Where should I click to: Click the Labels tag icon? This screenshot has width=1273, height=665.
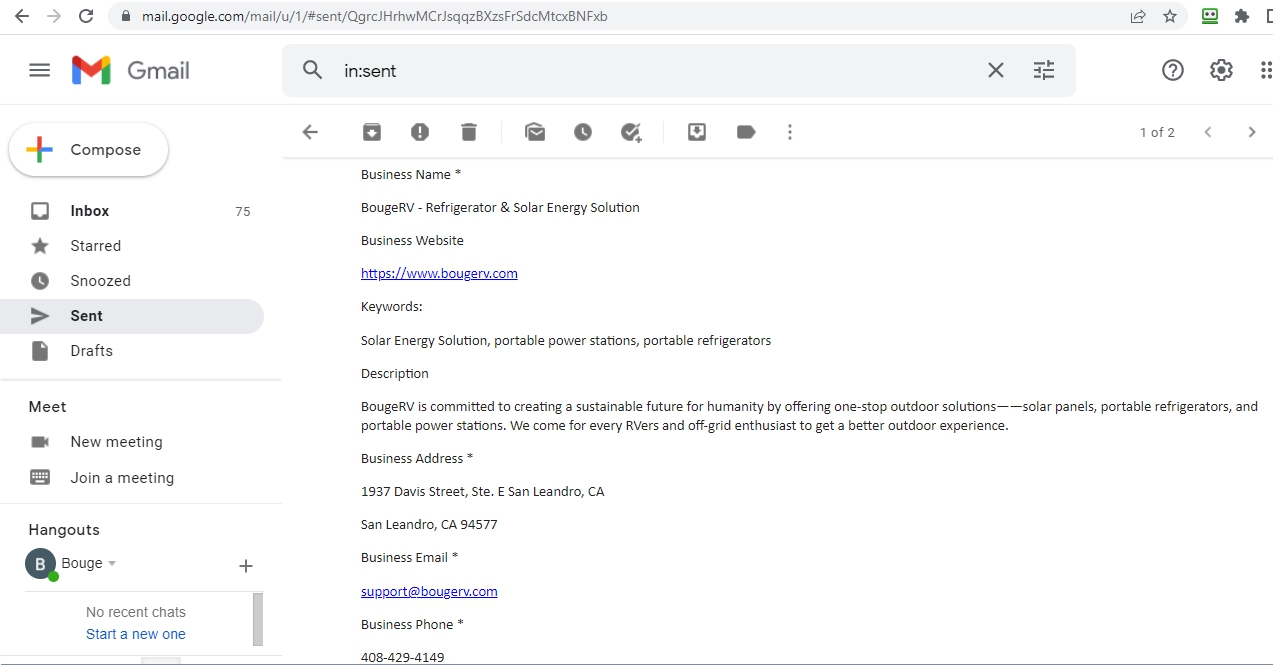[x=746, y=132]
